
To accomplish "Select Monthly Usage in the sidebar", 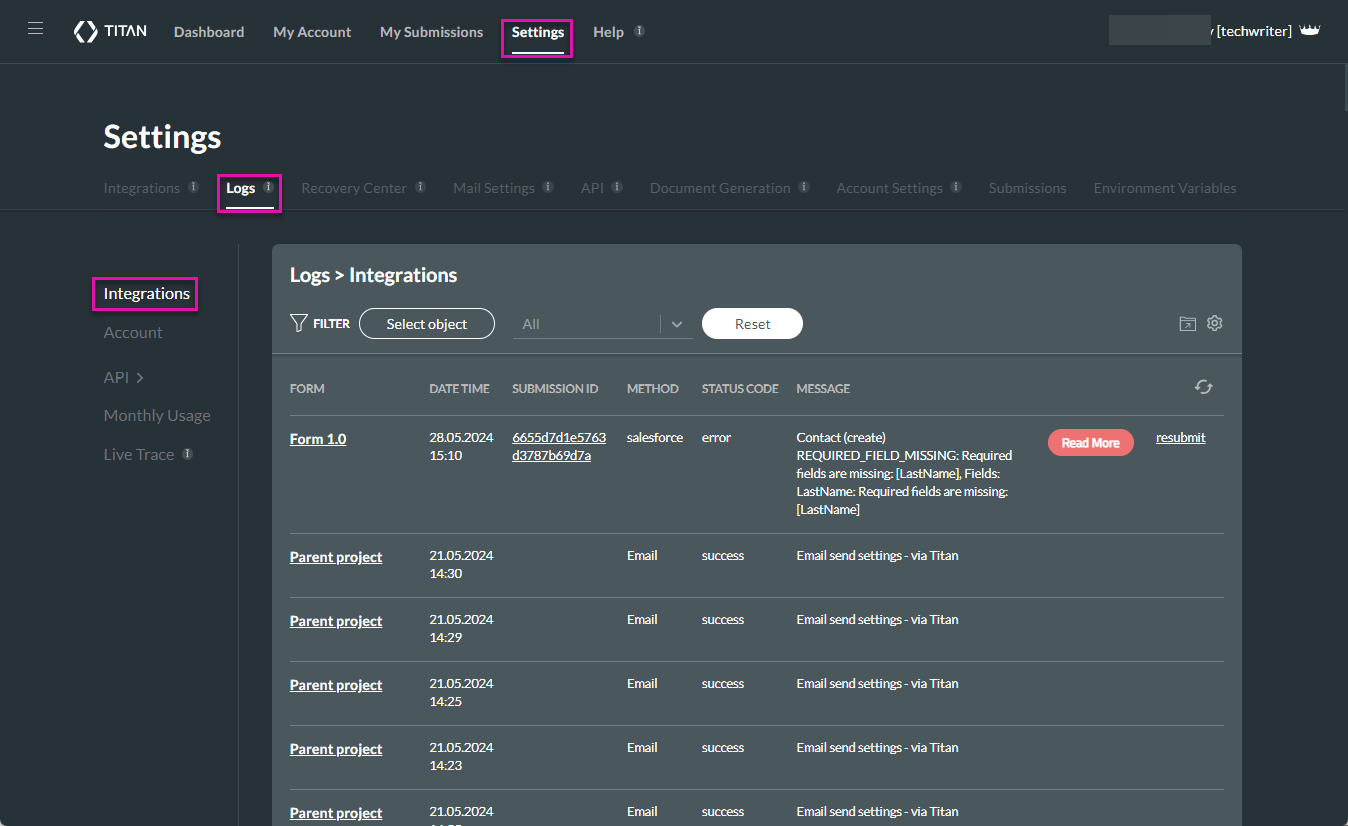I will point(156,415).
